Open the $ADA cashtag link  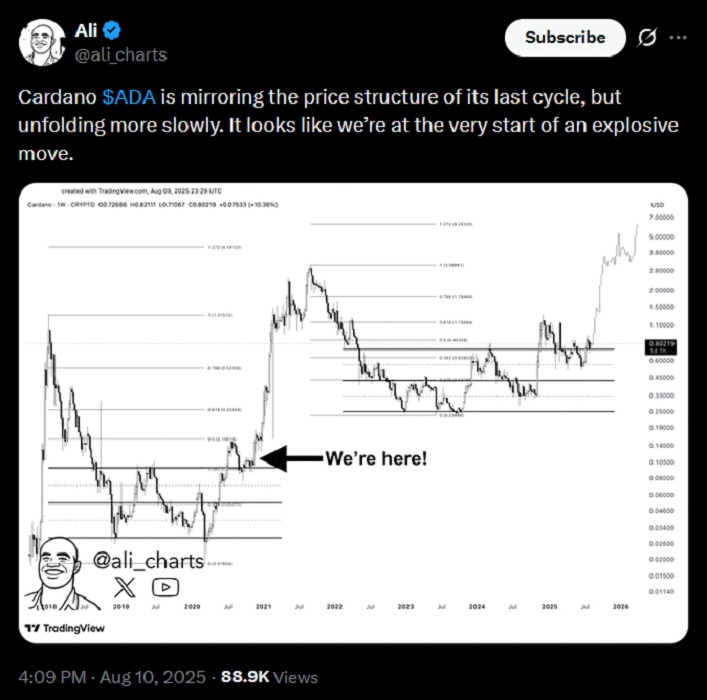129,97
